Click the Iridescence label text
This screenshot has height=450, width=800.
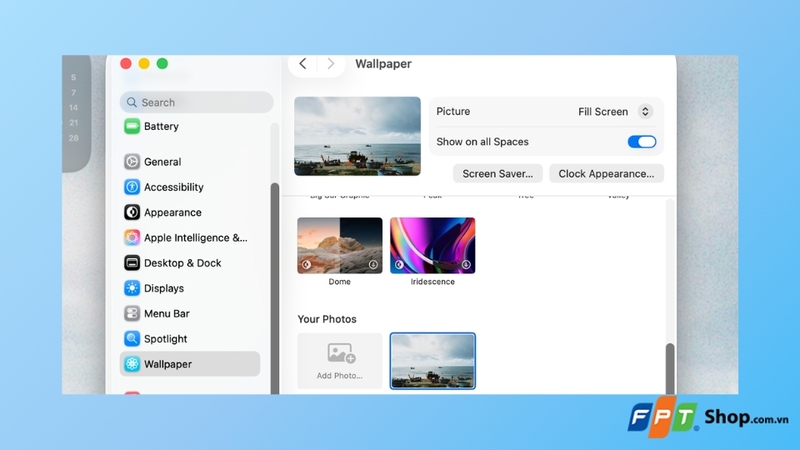point(433,282)
